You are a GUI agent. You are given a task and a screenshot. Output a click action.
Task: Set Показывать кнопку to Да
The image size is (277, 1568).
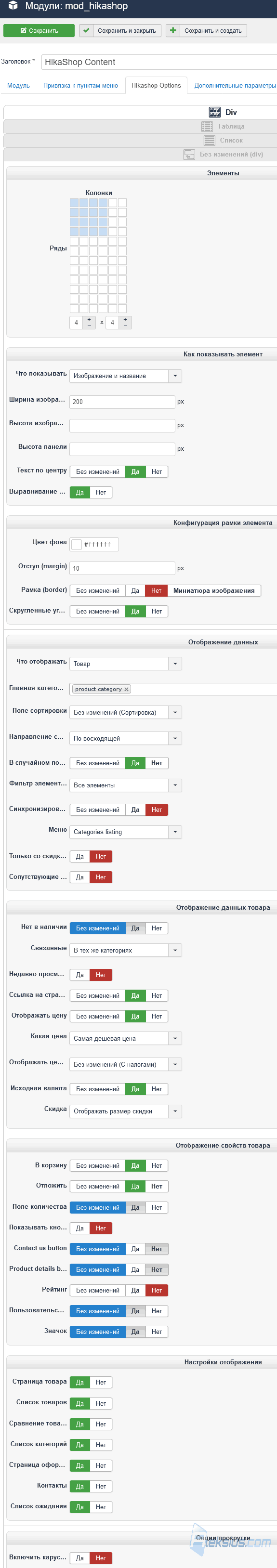point(80,1228)
